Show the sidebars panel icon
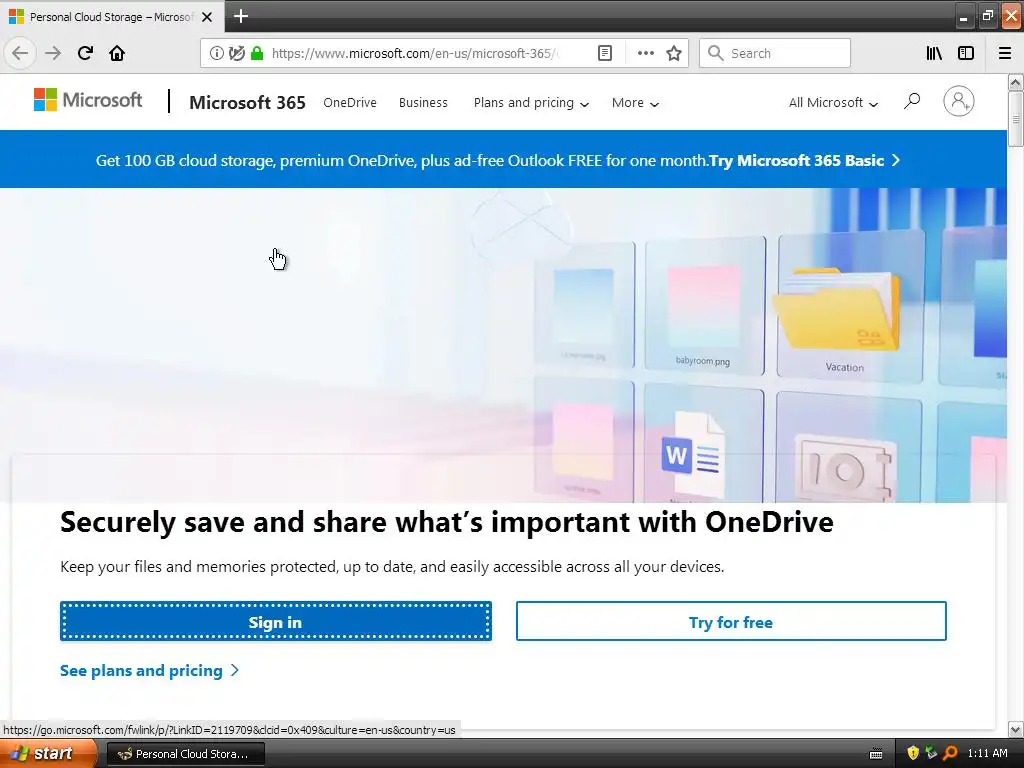The width and height of the screenshot is (1024, 768). 966,54
